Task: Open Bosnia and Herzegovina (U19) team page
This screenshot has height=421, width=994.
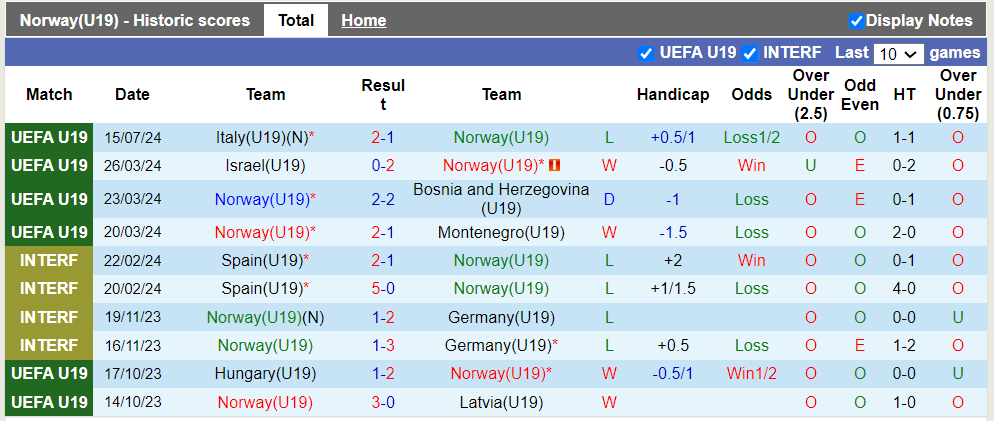Action: tap(501, 199)
